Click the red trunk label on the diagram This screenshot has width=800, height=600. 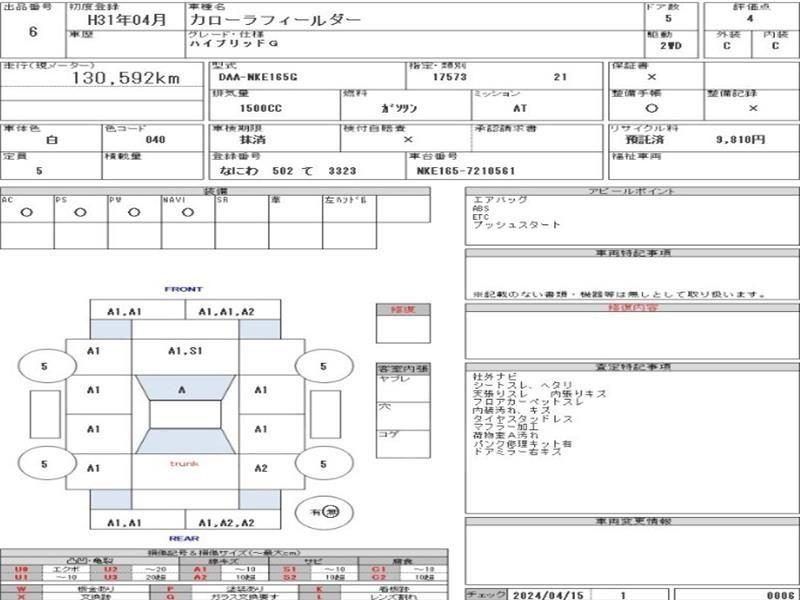(x=184, y=464)
